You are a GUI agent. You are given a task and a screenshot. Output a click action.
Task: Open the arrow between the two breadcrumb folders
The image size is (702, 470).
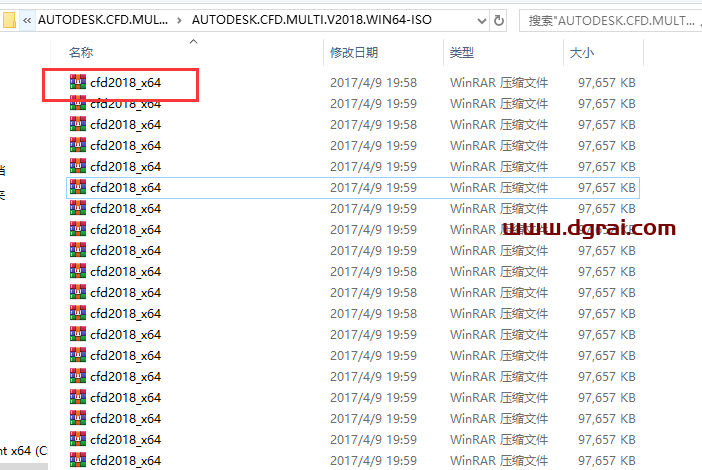coord(179,18)
